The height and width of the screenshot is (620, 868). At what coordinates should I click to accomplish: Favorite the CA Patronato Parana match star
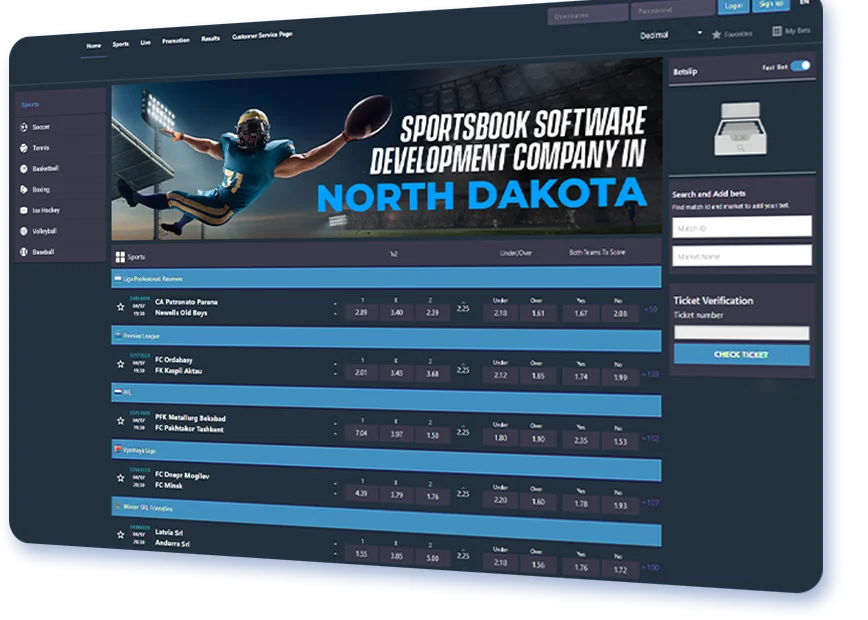click(x=121, y=307)
